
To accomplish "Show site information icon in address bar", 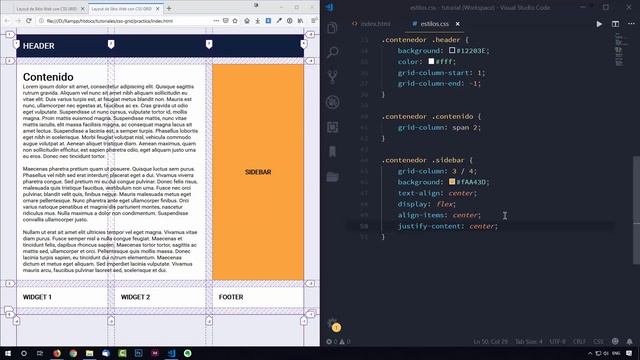I will pos(41,21).
